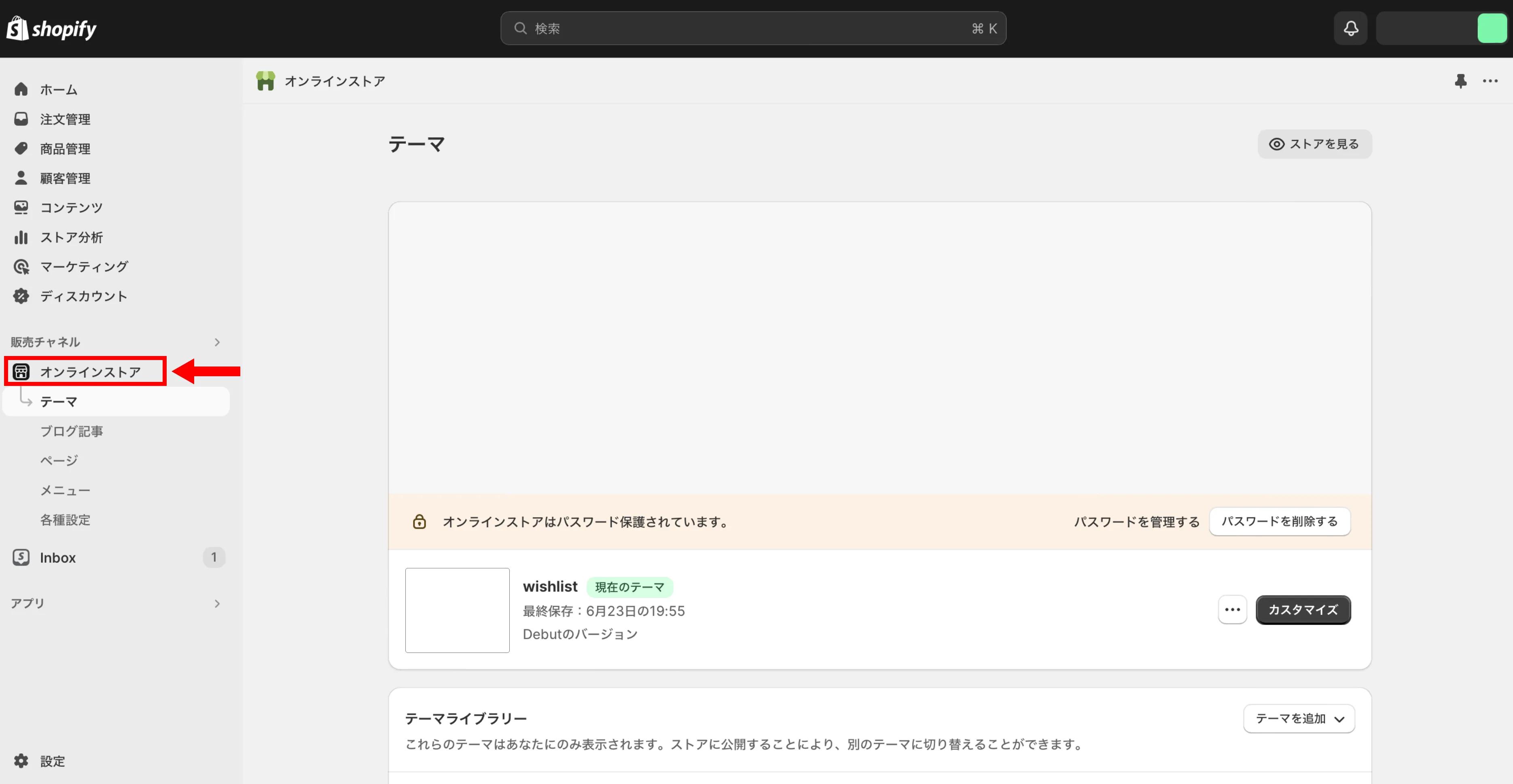The image size is (1513, 784).
Task: Click パスワードを削除する button
Action: [x=1280, y=521]
